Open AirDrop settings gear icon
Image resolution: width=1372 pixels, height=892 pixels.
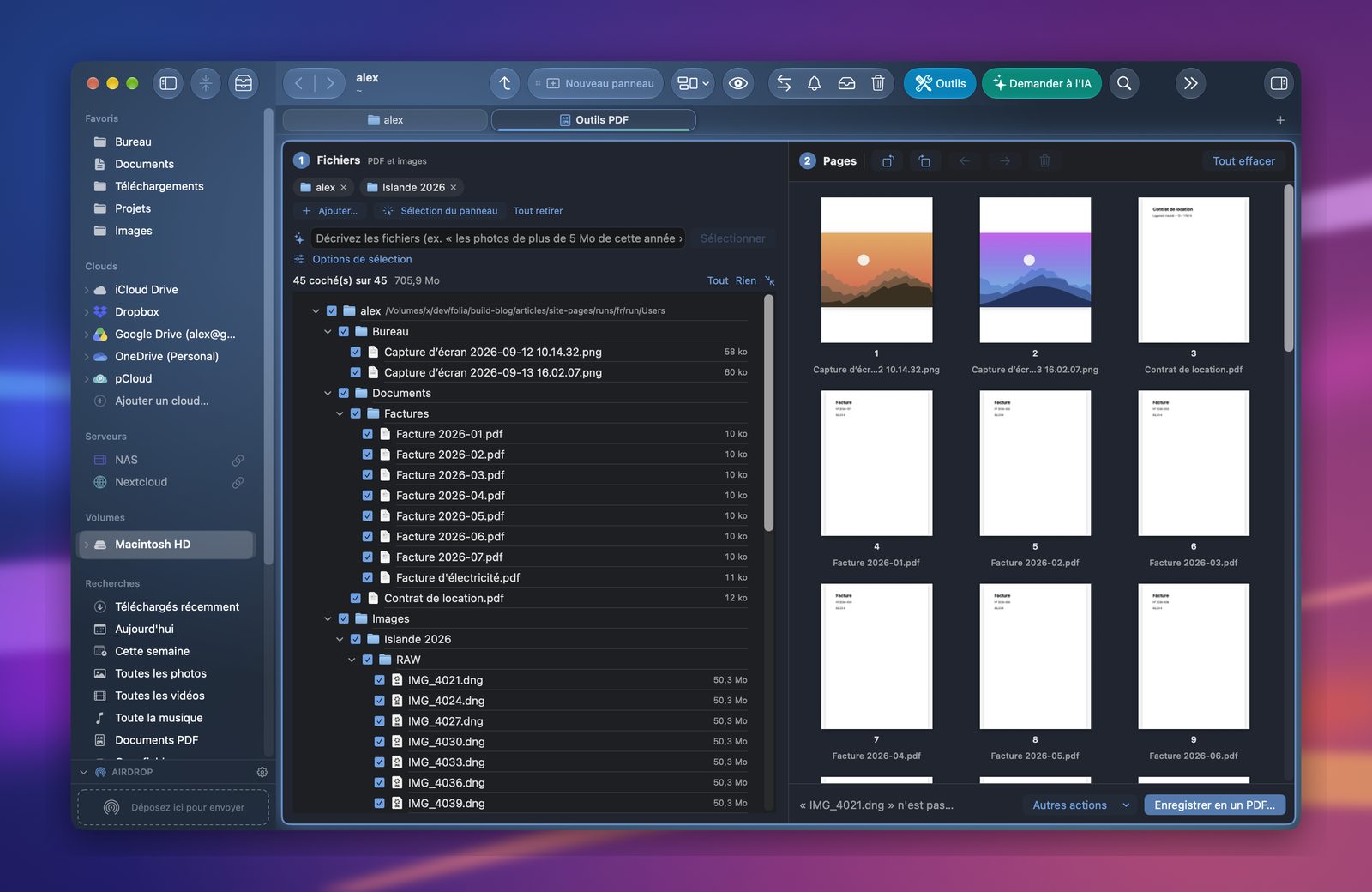click(262, 772)
